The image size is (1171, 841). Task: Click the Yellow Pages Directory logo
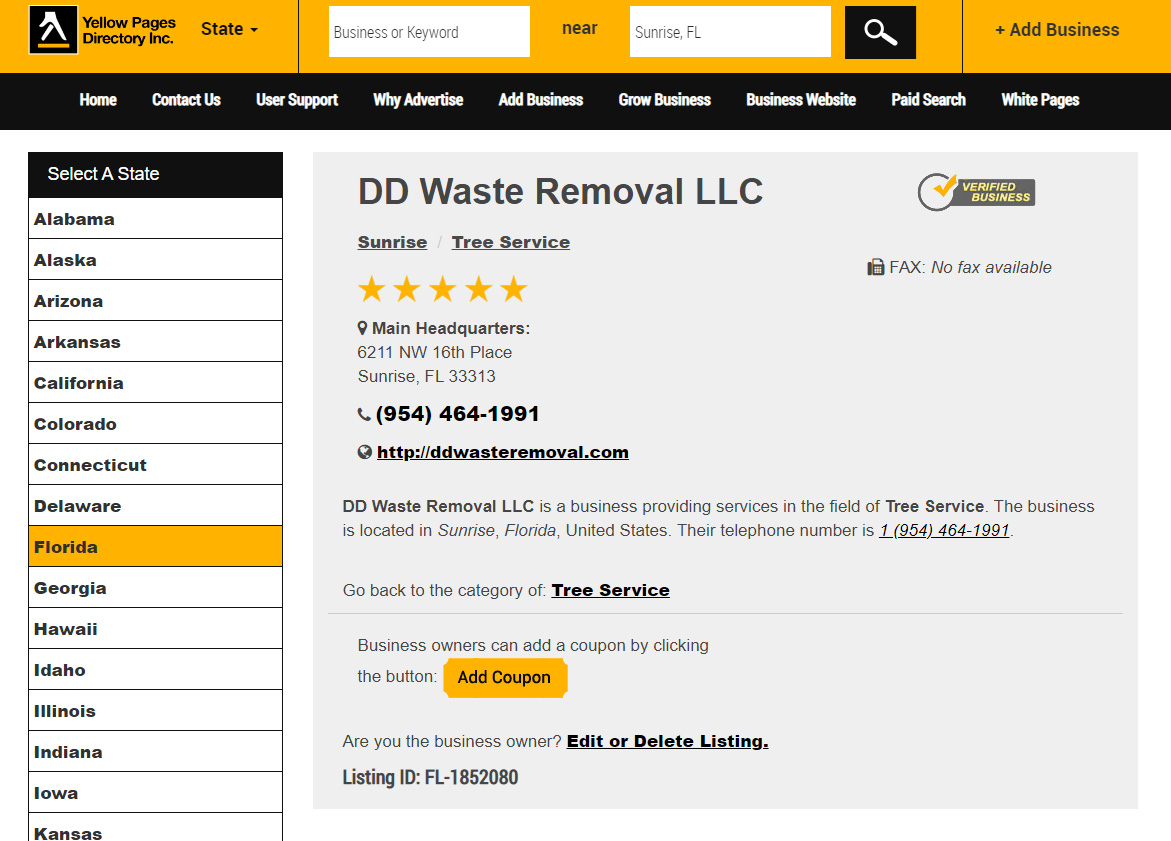102,30
